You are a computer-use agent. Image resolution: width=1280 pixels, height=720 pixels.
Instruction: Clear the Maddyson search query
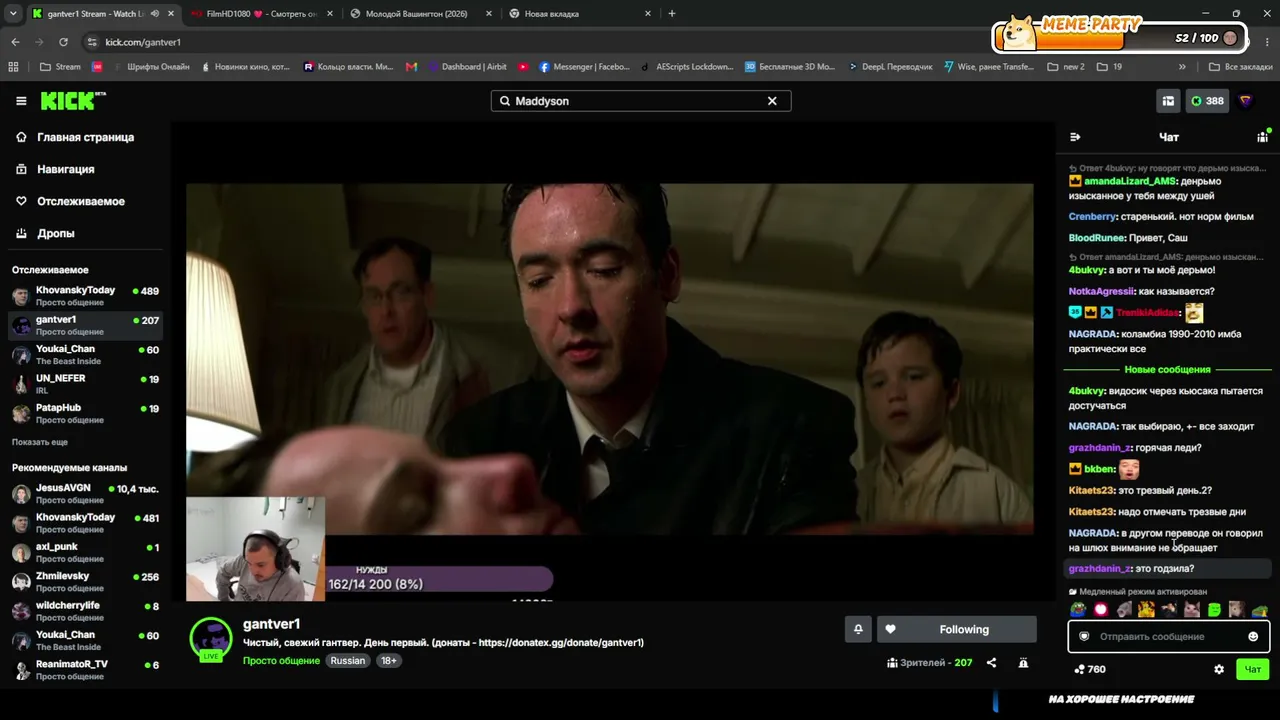click(772, 101)
